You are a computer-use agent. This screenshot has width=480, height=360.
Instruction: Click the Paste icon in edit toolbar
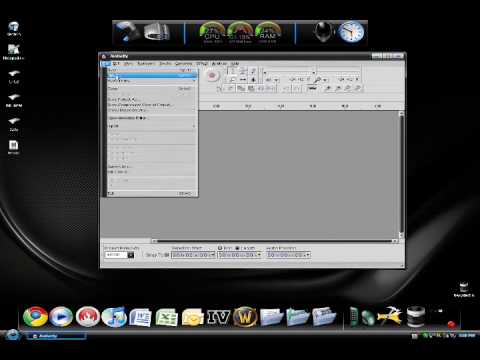coord(251,88)
